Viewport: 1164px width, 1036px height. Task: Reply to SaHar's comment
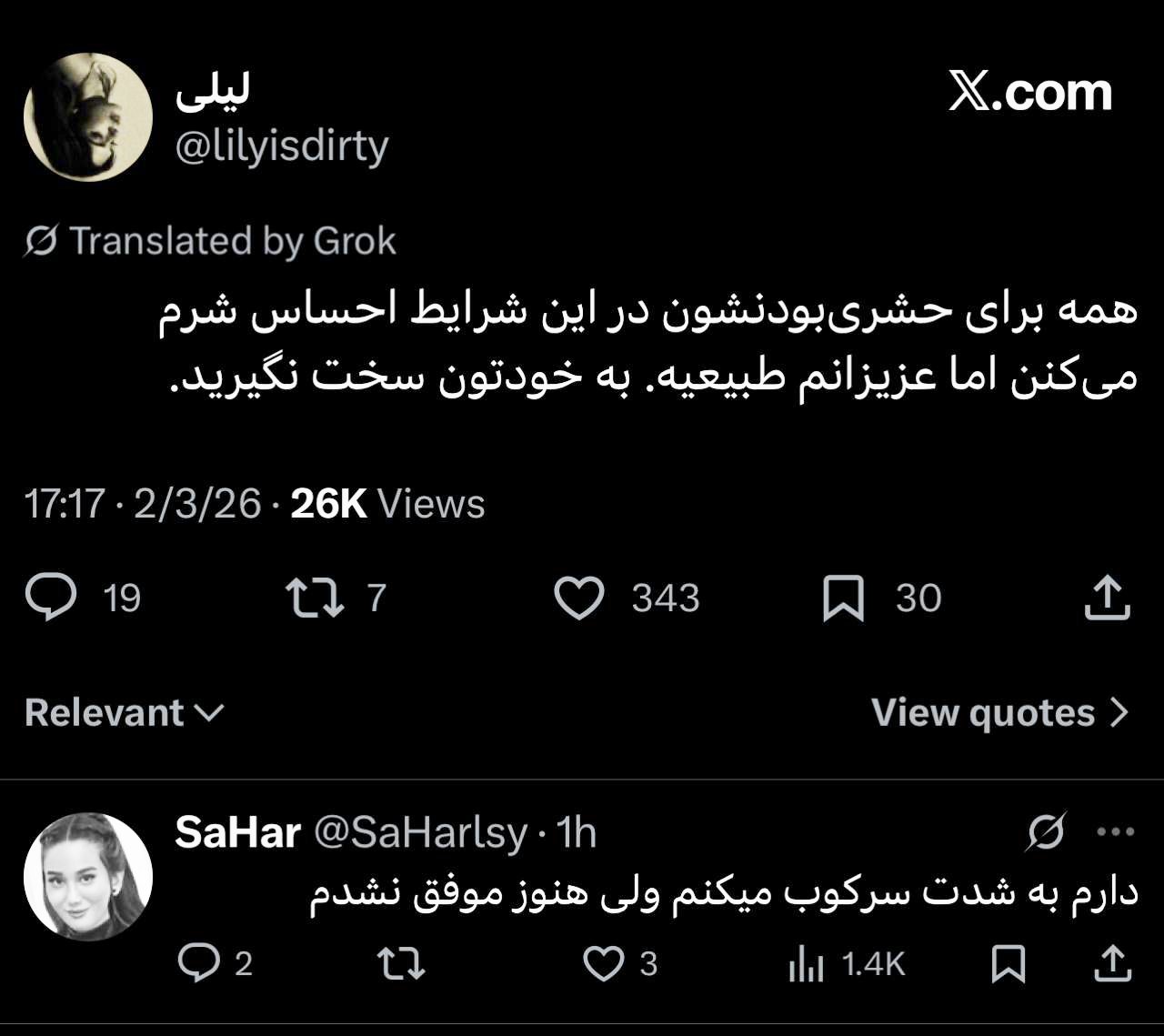point(197,963)
